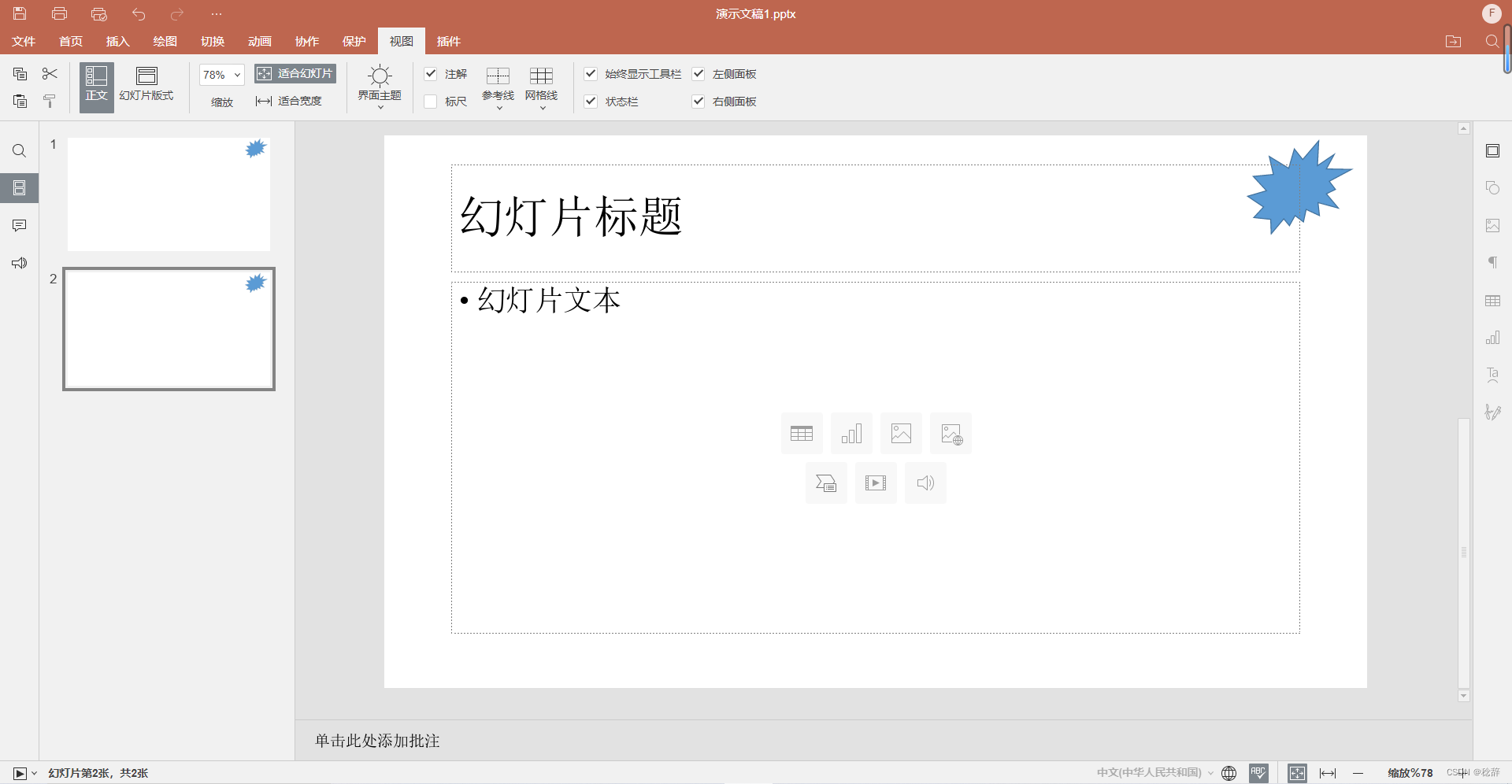Click the Copy icon

20,74
